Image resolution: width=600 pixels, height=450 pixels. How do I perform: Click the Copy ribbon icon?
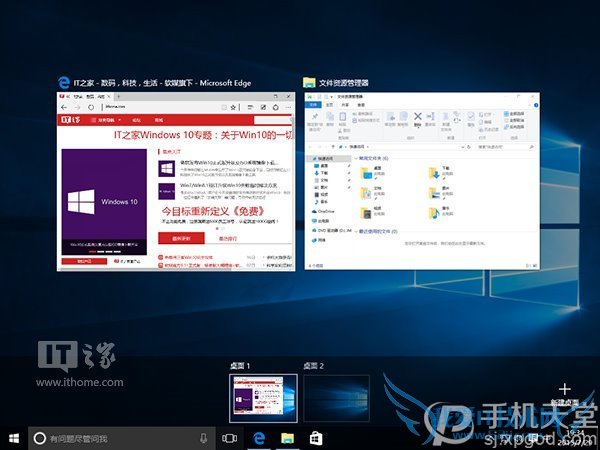pyautogui.click(x=330, y=119)
